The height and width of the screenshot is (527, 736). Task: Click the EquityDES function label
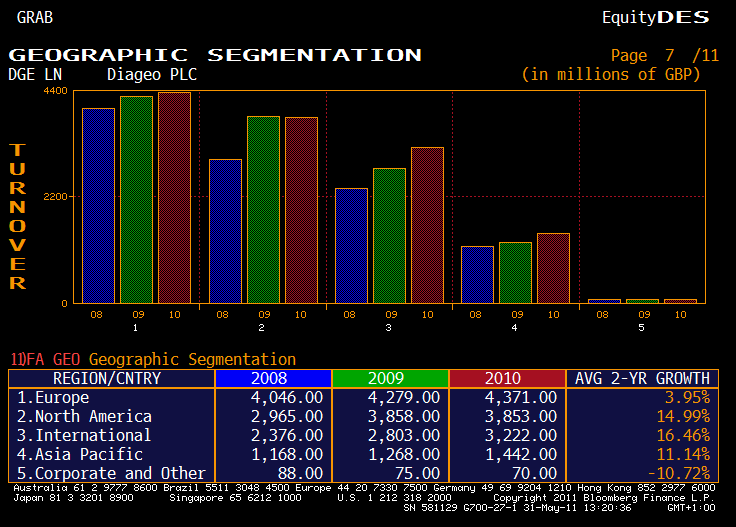coord(655,17)
